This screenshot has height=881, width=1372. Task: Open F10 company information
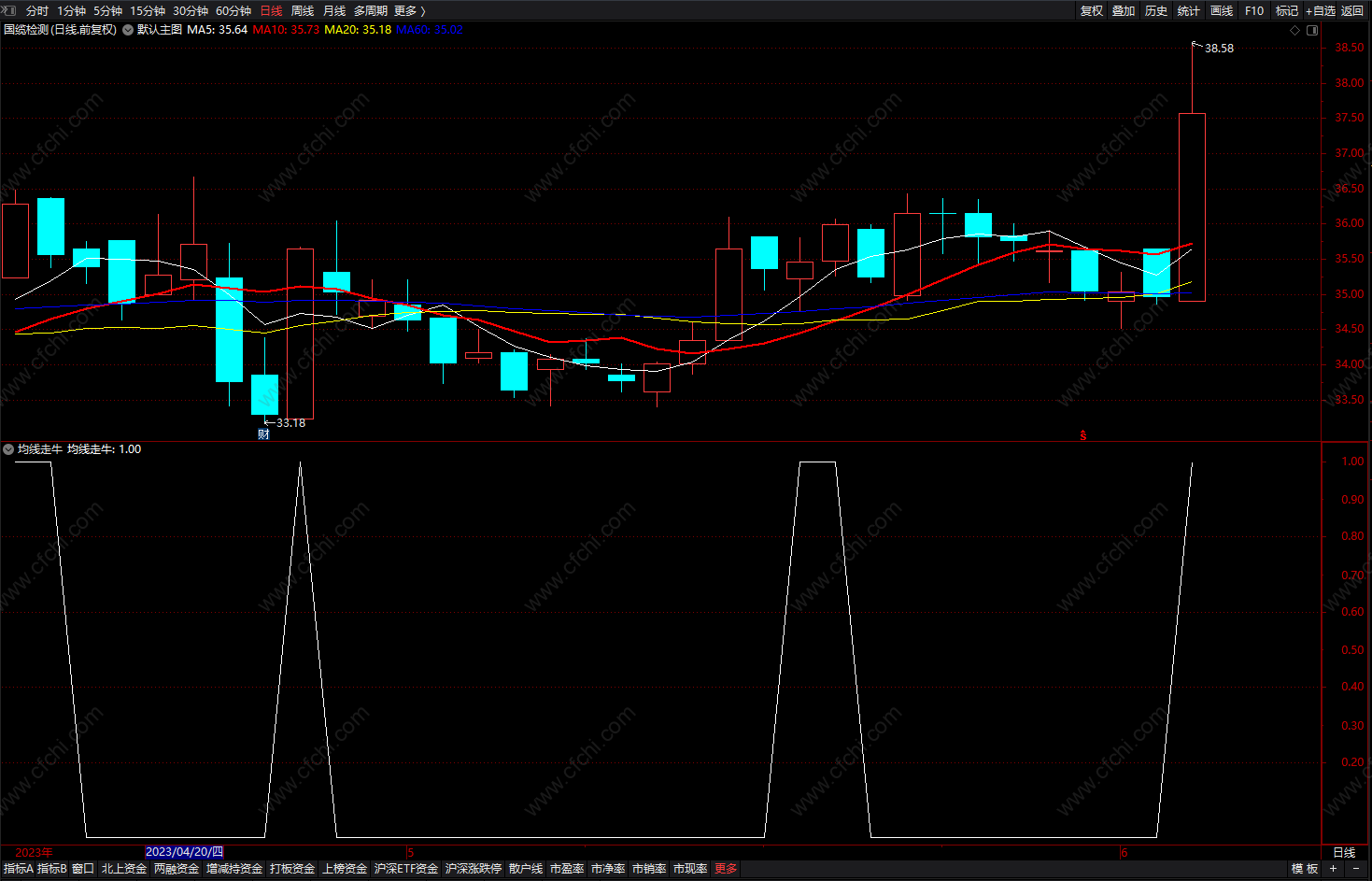coord(1254,11)
